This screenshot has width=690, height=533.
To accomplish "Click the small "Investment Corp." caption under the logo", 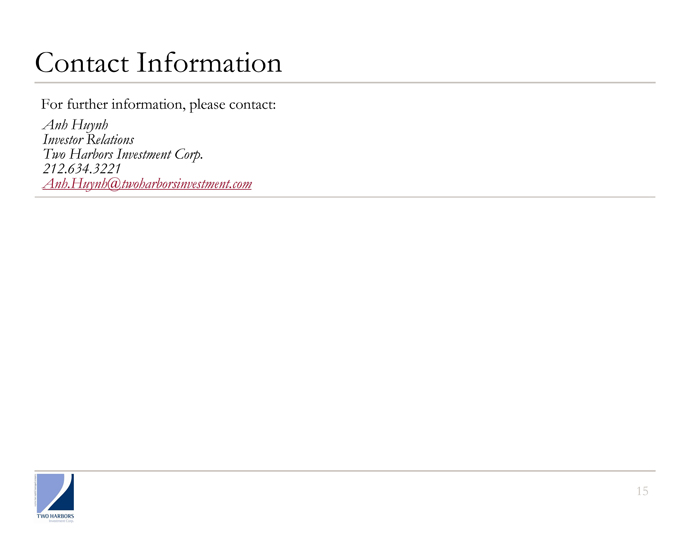I will pyautogui.click(x=61, y=521).
